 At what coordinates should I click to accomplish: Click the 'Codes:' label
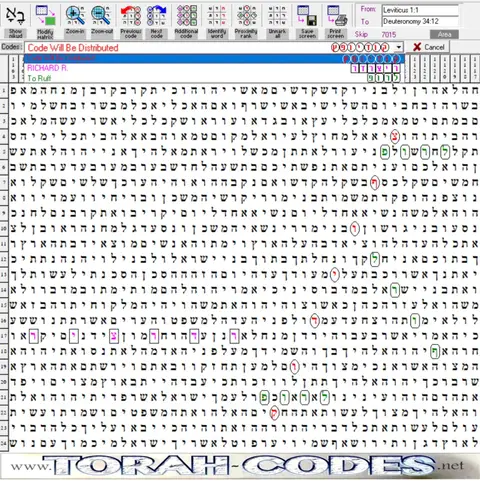coord(12,47)
